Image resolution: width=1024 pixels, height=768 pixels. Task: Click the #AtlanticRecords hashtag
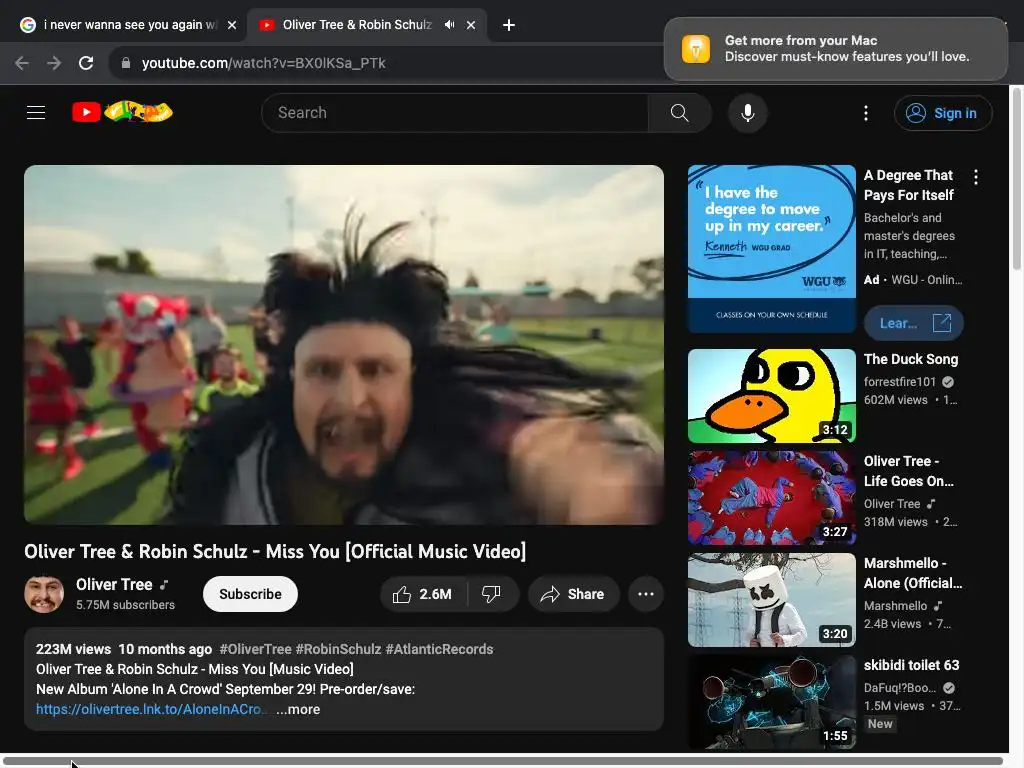440,649
